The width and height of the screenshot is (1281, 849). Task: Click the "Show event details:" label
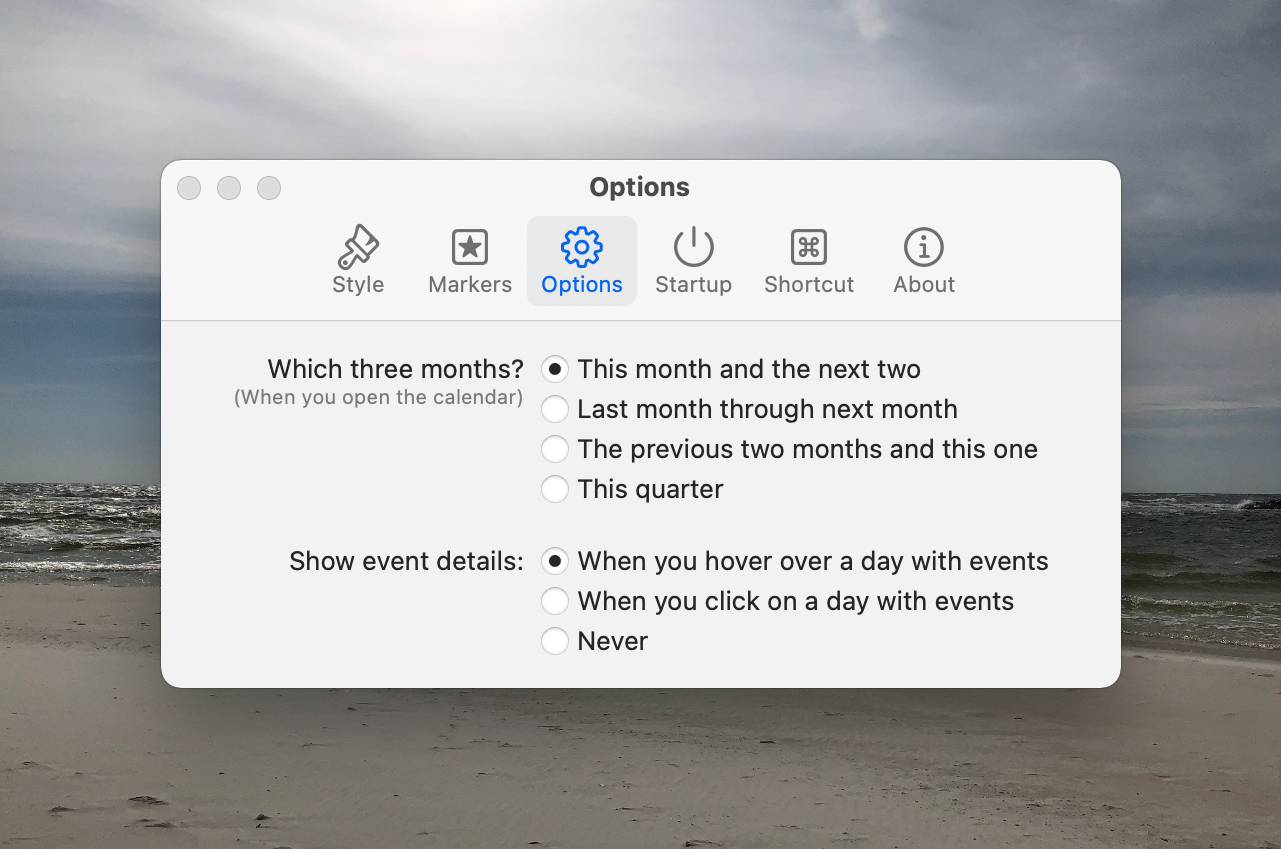[406, 561]
